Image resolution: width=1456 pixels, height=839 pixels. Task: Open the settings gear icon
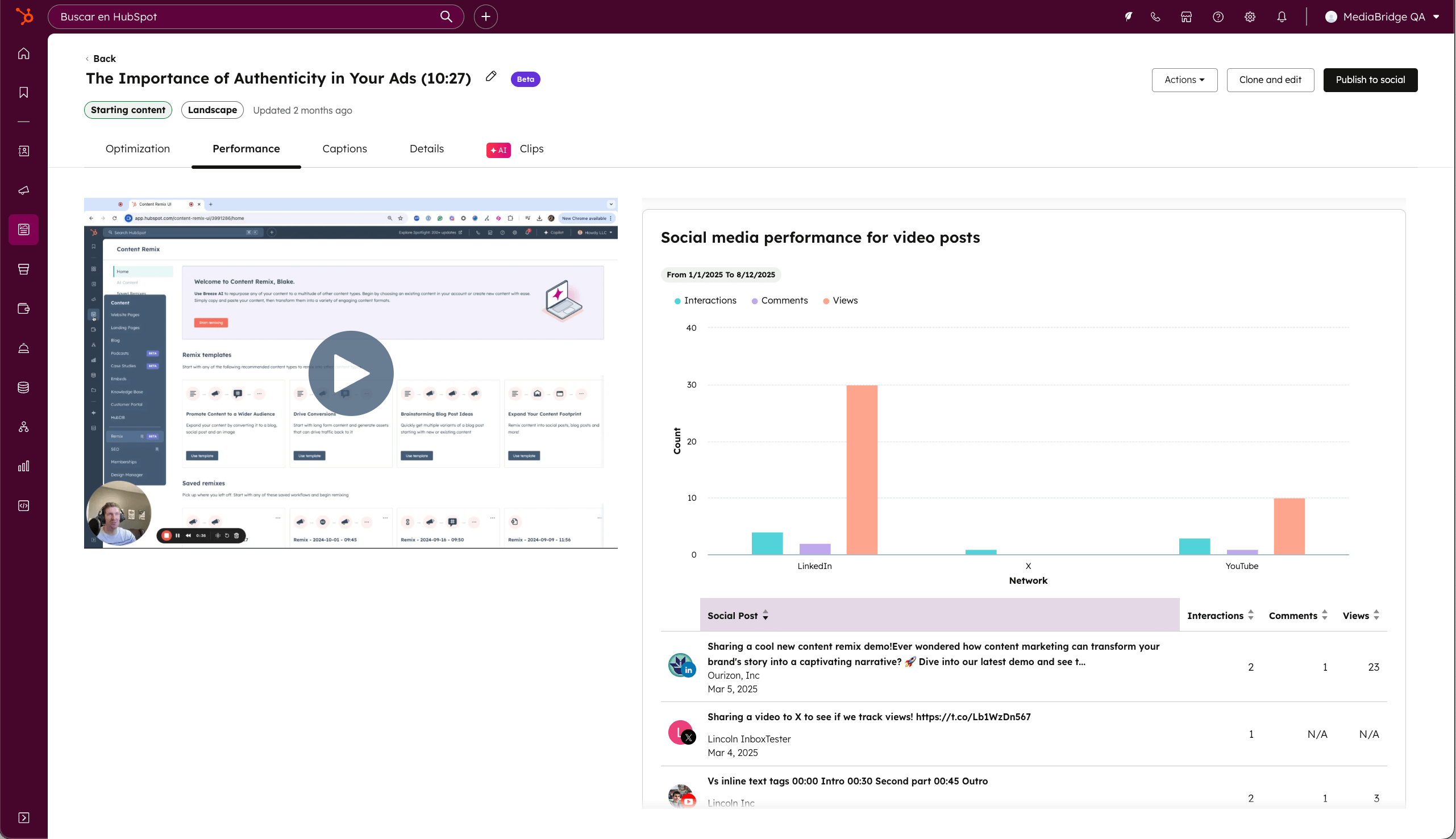(1250, 16)
